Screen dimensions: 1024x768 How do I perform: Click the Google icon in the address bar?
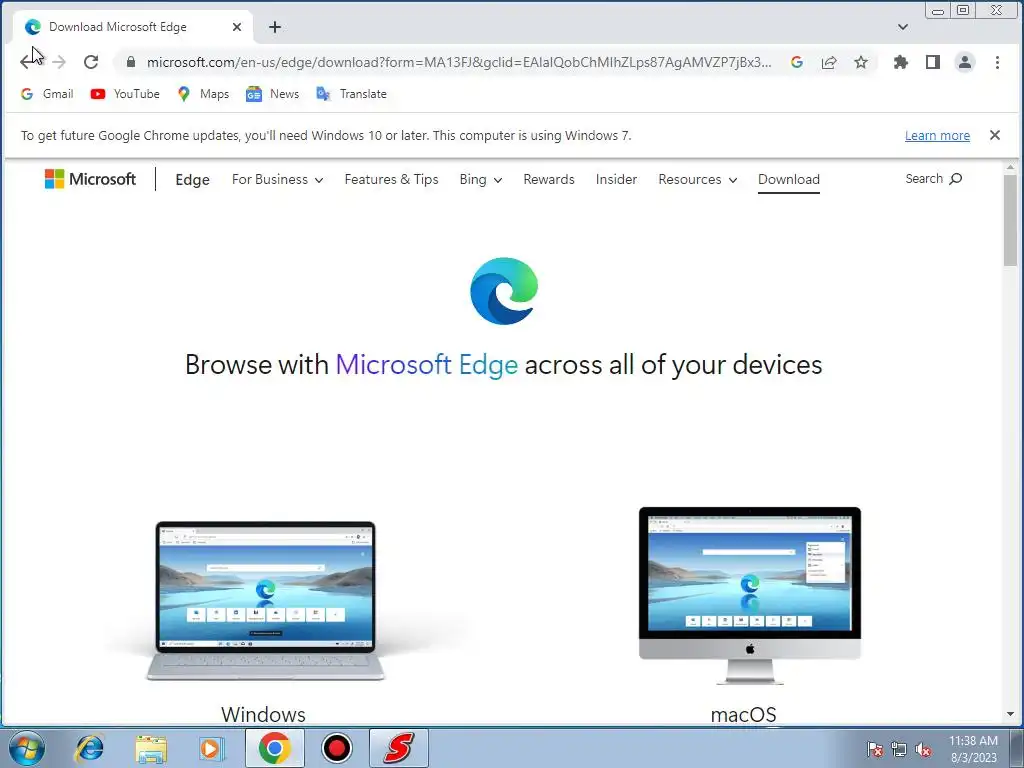click(796, 62)
